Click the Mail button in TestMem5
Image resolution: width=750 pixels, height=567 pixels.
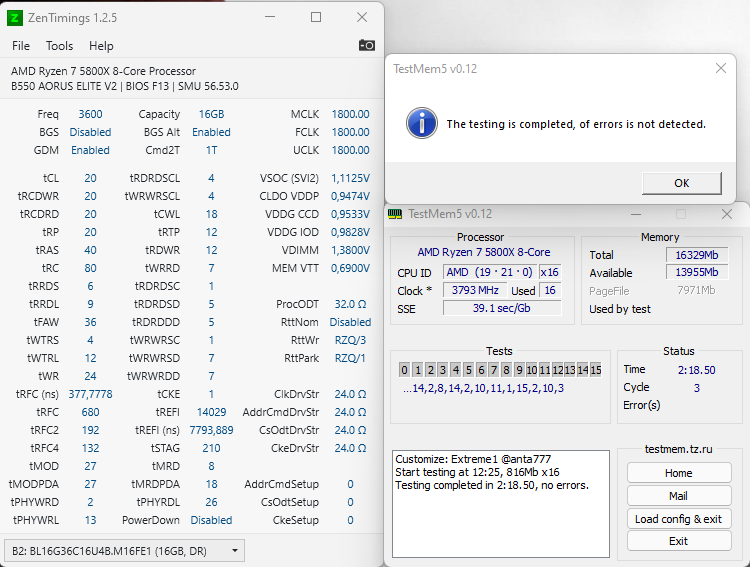click(679, 496)
